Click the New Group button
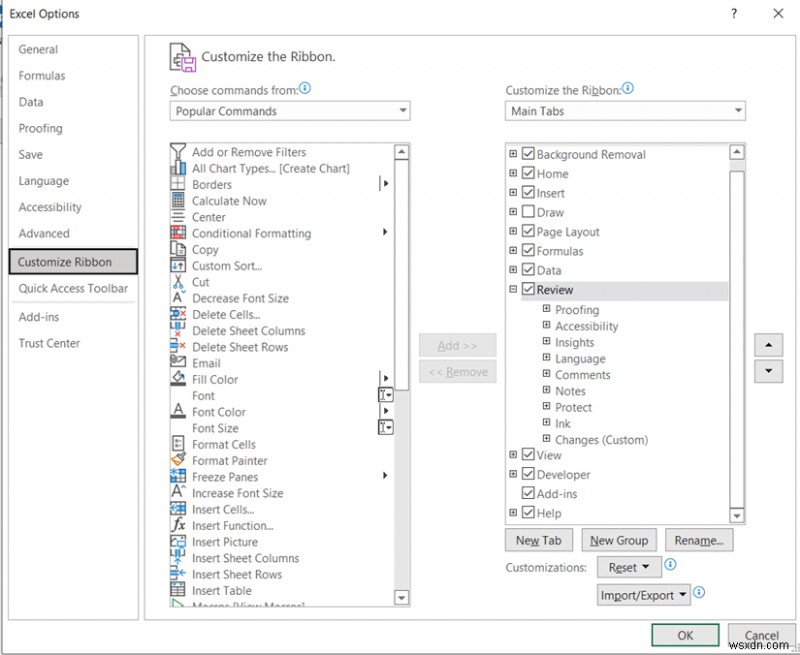The height and width of the screenshot is (655, 800). click(619, 540)
